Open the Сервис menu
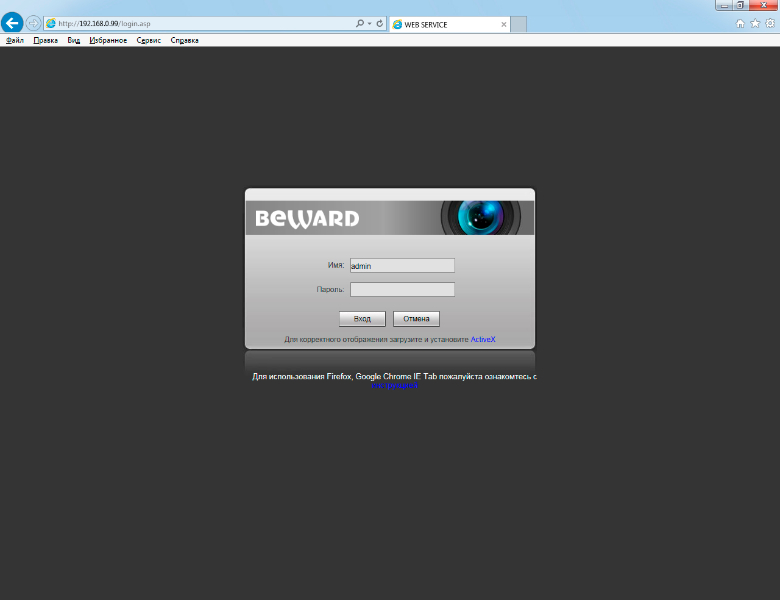Image resolution: width=780 pixels, height=600 pixels. tap(149, 40)
